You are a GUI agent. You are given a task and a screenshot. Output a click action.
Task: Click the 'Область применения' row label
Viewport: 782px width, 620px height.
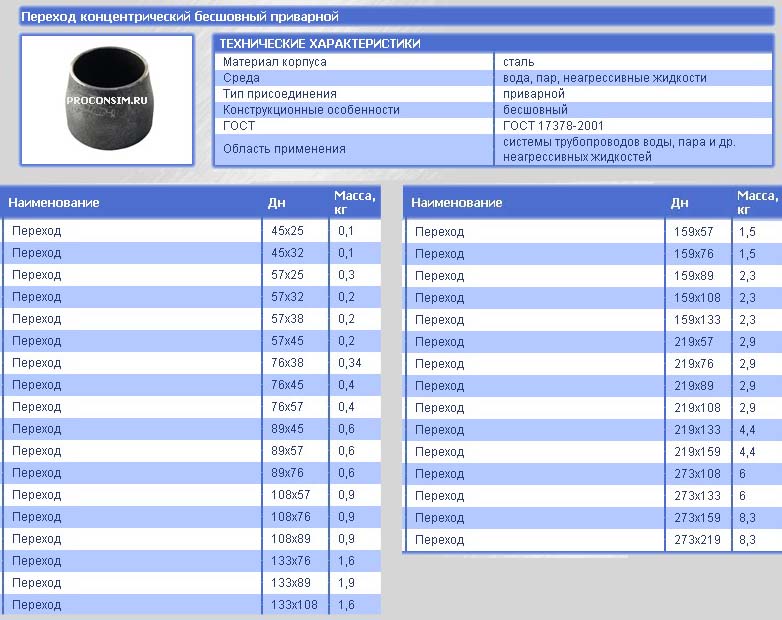pos(284,149)
